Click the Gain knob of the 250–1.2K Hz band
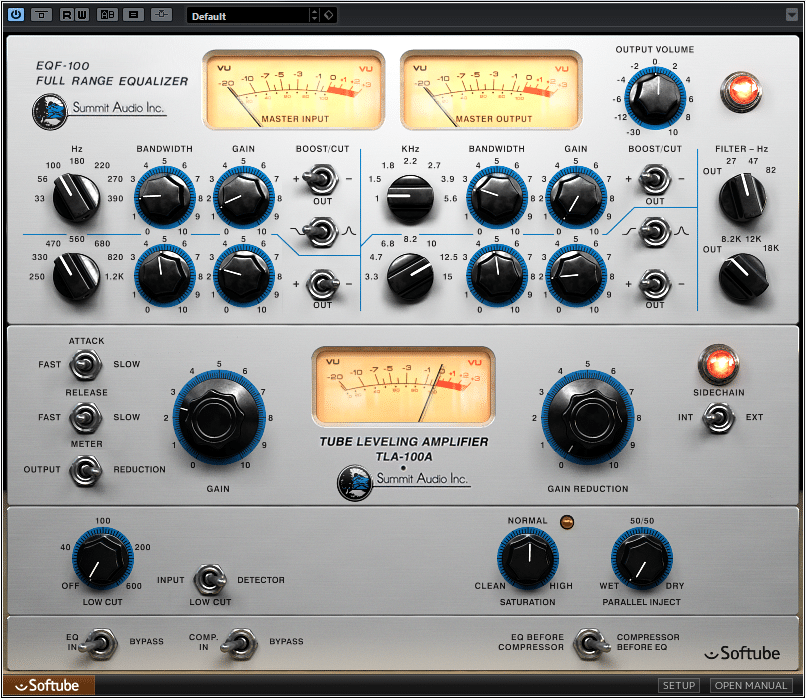 243,276
